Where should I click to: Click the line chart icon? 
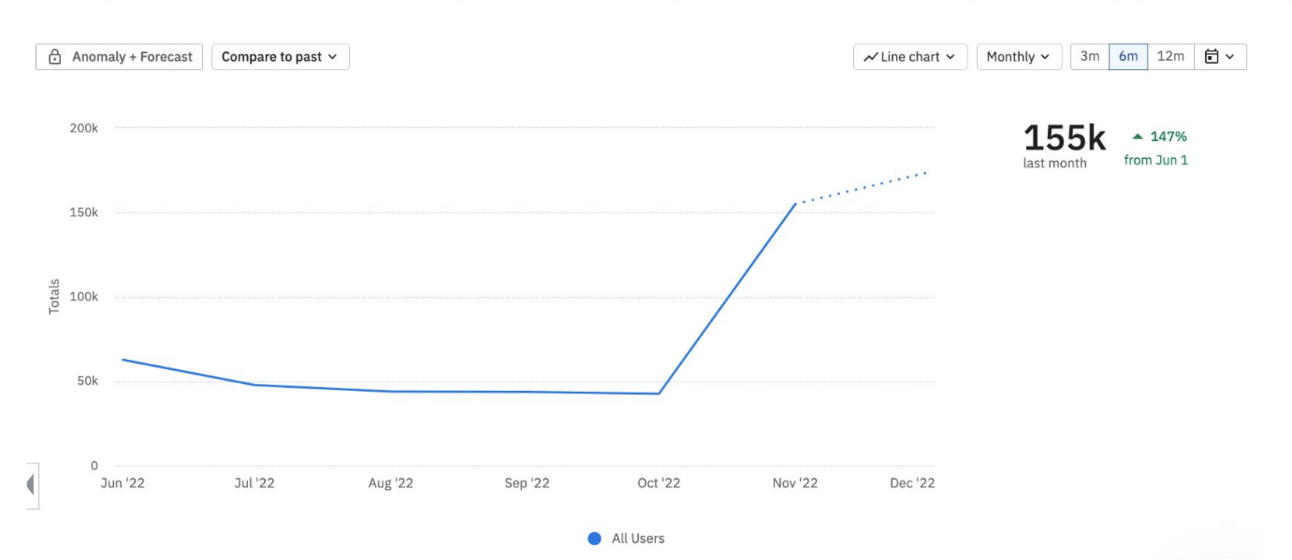[871, 57]
